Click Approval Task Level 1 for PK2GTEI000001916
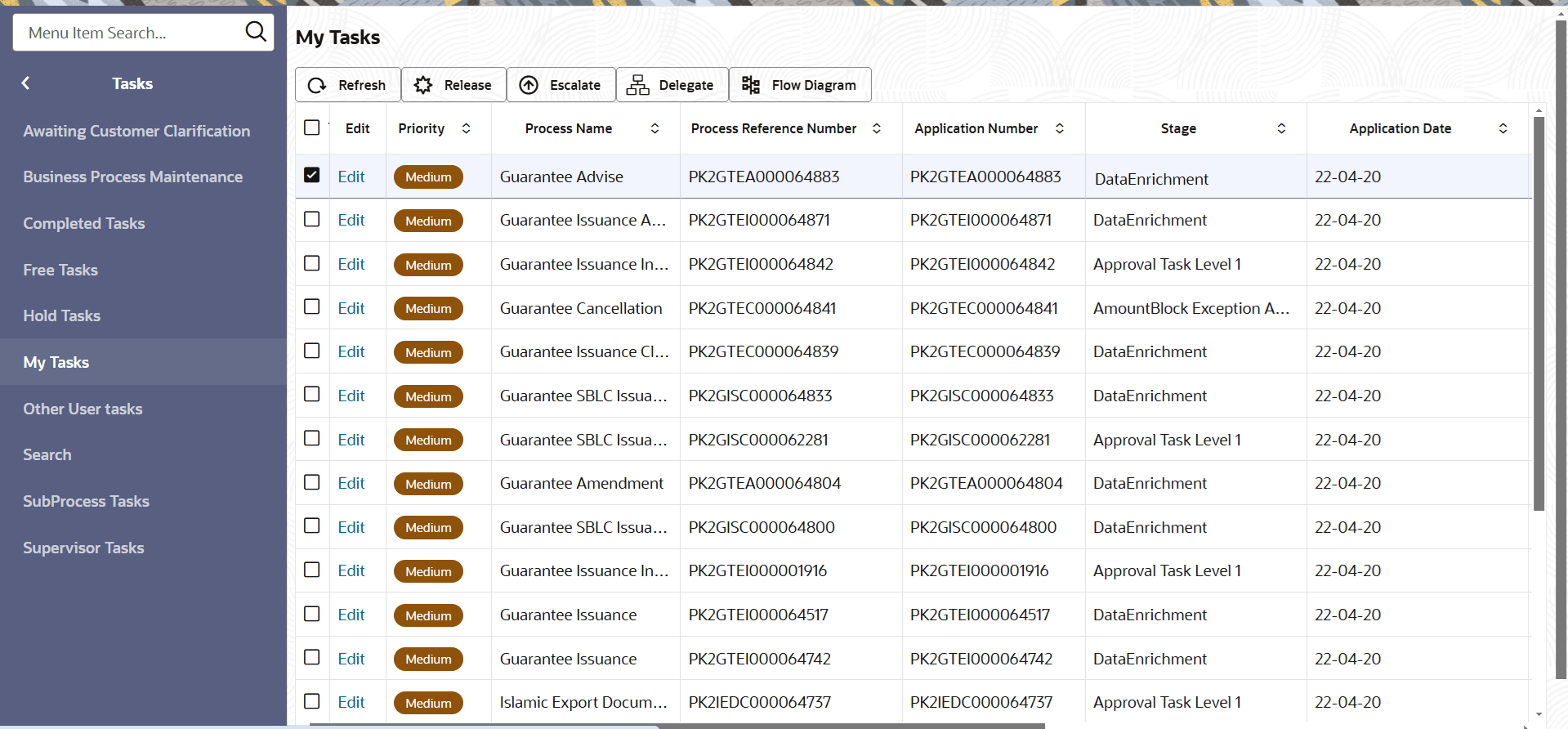1568x729 pixels. coord(1167,570)
